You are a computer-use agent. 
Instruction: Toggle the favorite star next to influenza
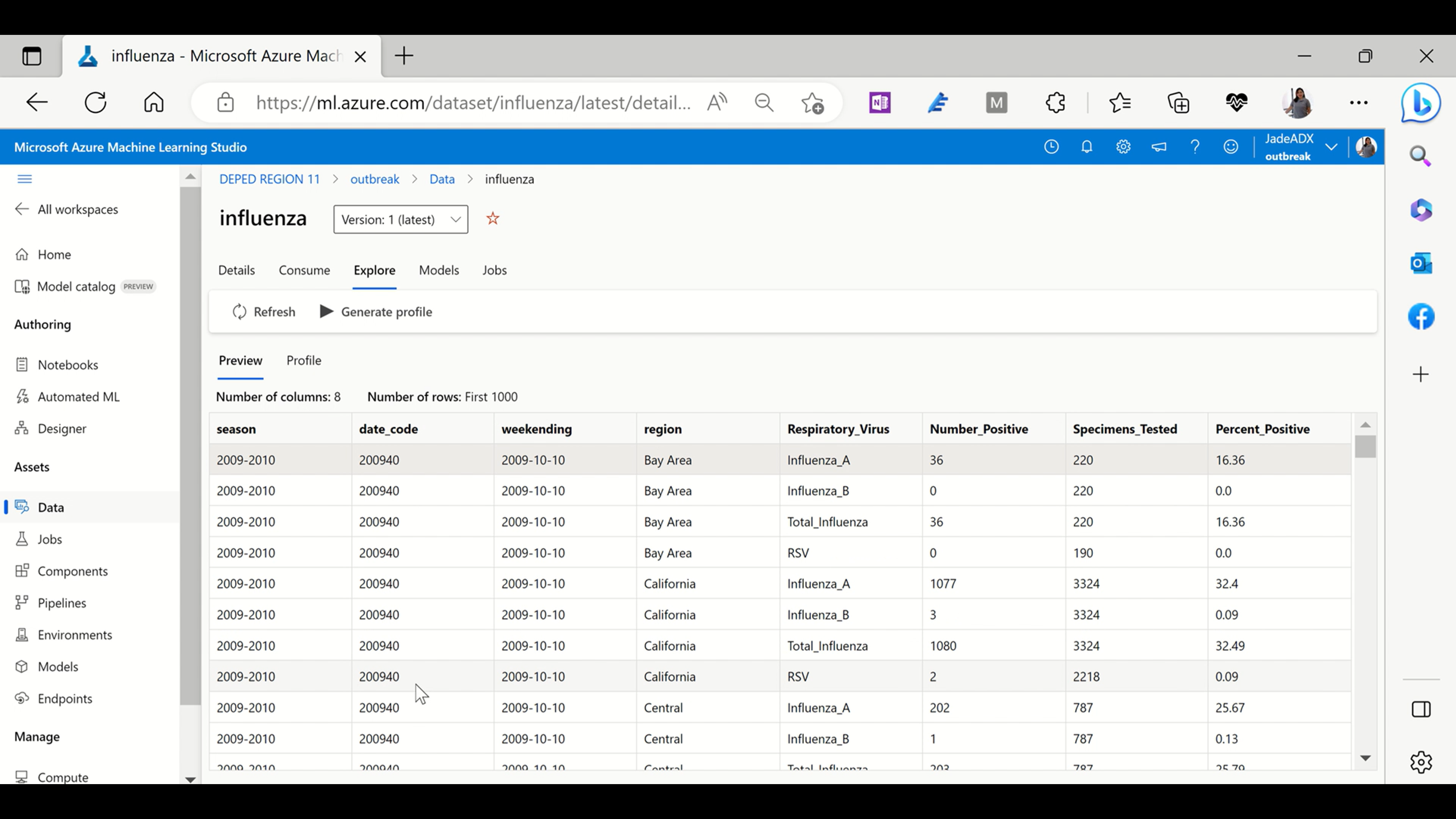492,219
